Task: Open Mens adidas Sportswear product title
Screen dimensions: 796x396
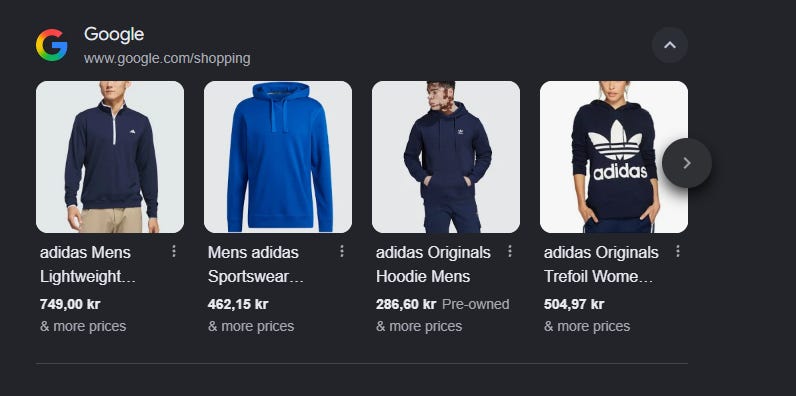Action: [x=255, y=265]
